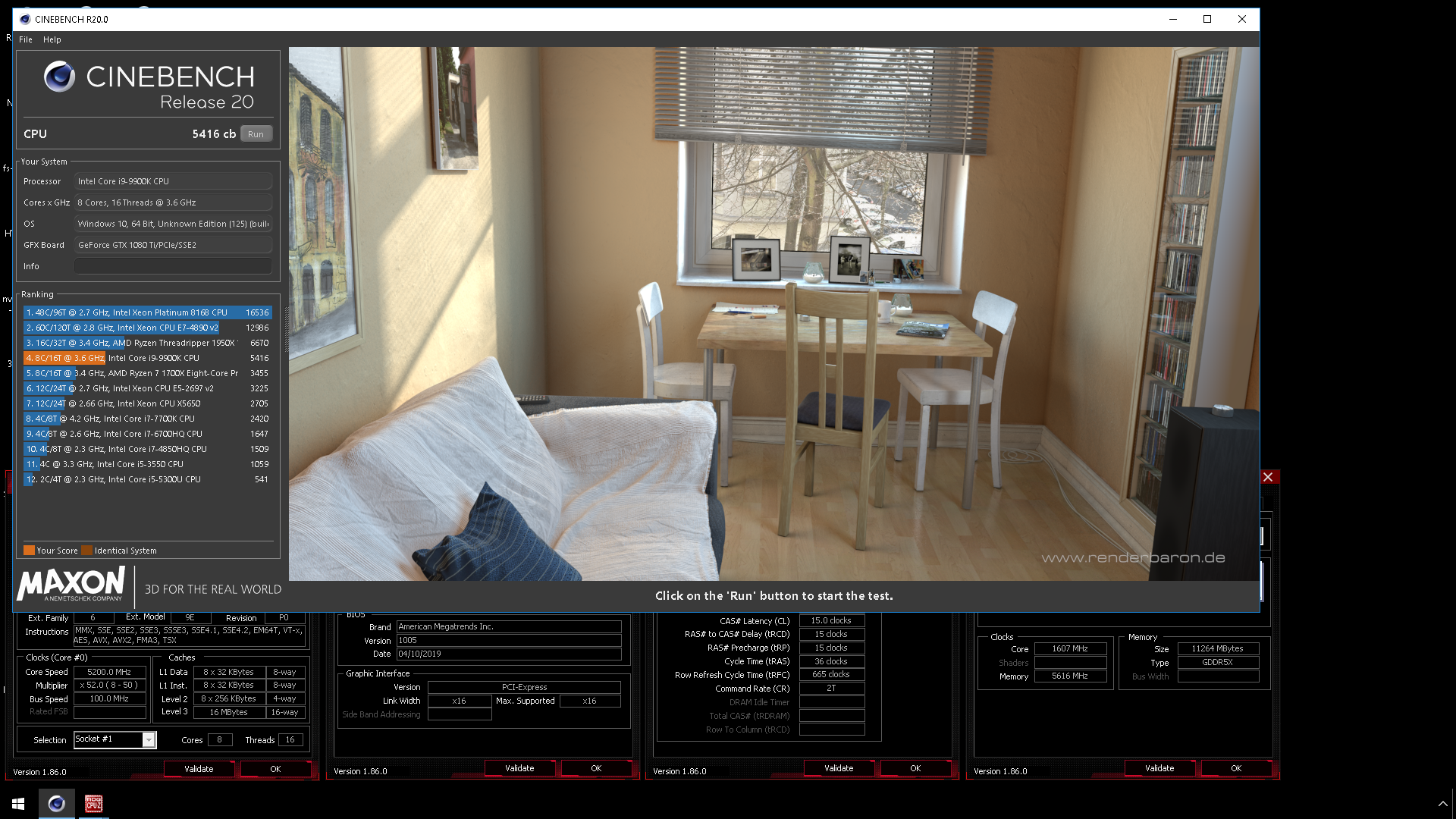This screenshot has width=1456, height=819.
Task: Click the Core Speed 5200.0 MHz field
Action: coord(109,672)
